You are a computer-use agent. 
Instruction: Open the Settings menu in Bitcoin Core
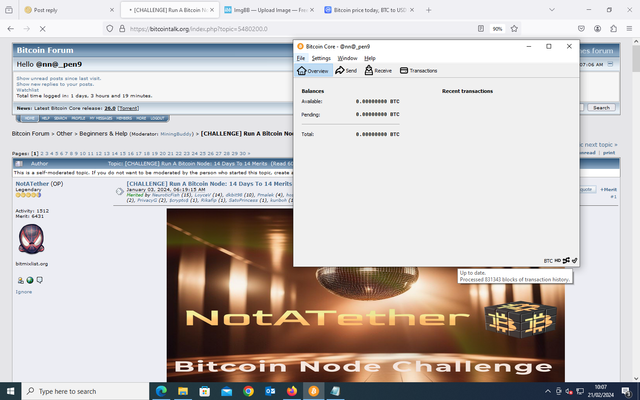pyautogui.click(x=321, y=58)
